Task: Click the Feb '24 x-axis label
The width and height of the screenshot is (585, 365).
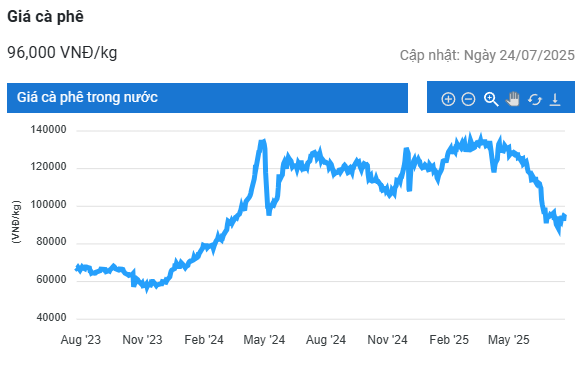Action: 204,340
